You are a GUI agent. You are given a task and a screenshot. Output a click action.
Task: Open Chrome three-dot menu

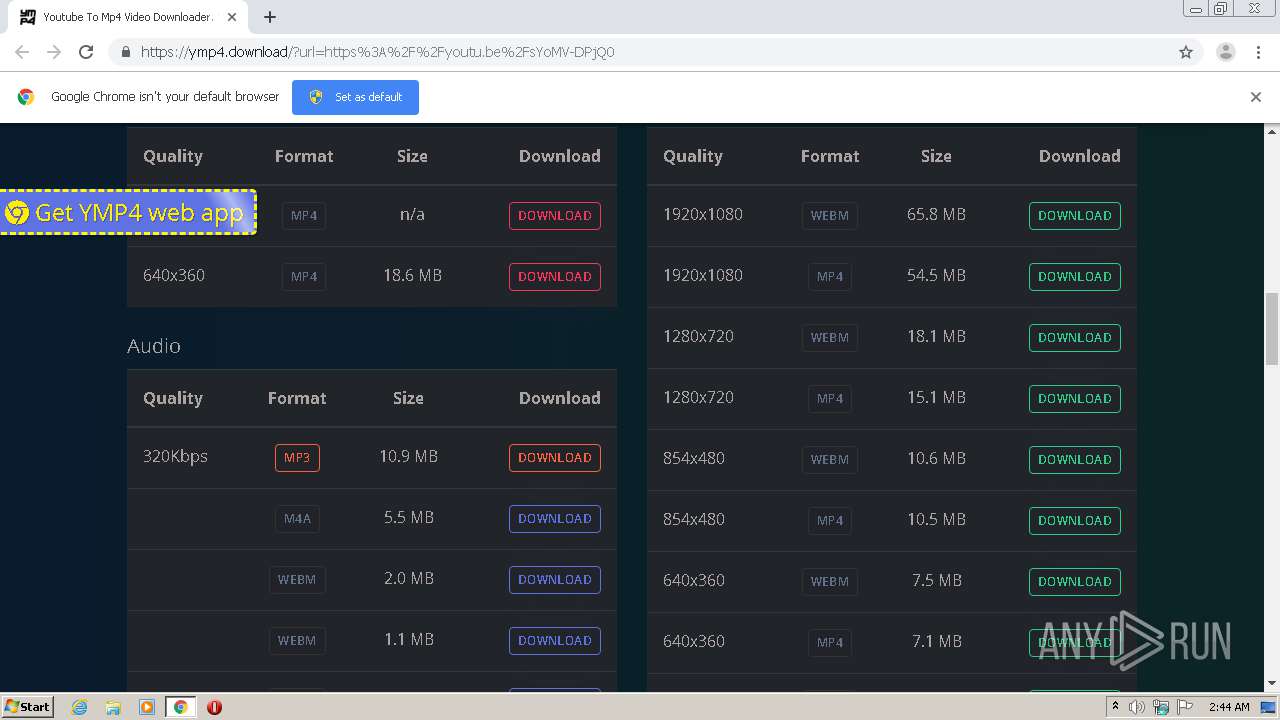1258,52
